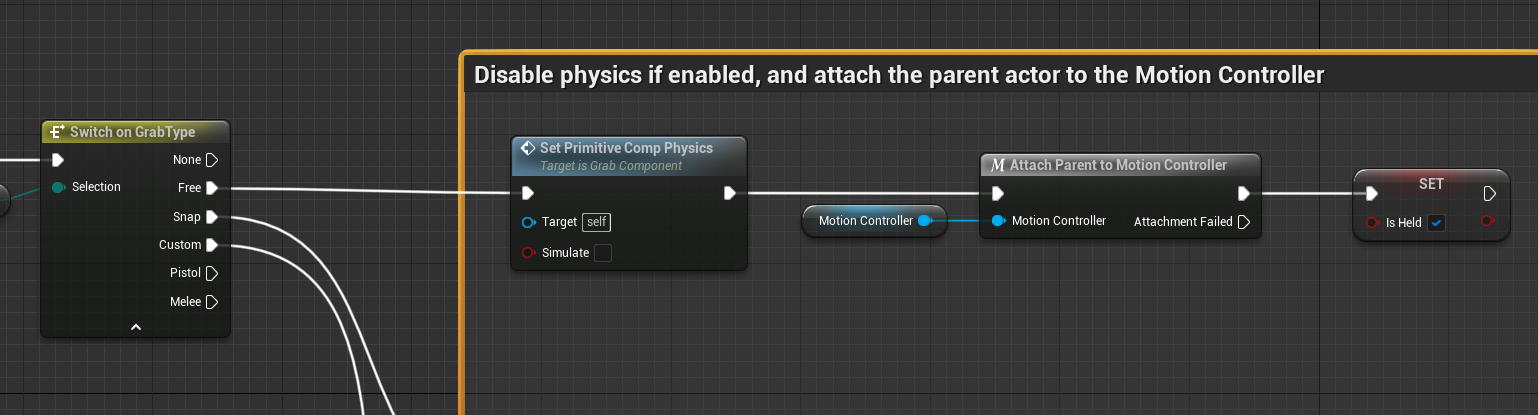Uncheck the Is Held checkbox
The width and height of the screenshot is (1538, 415).
1436,223
